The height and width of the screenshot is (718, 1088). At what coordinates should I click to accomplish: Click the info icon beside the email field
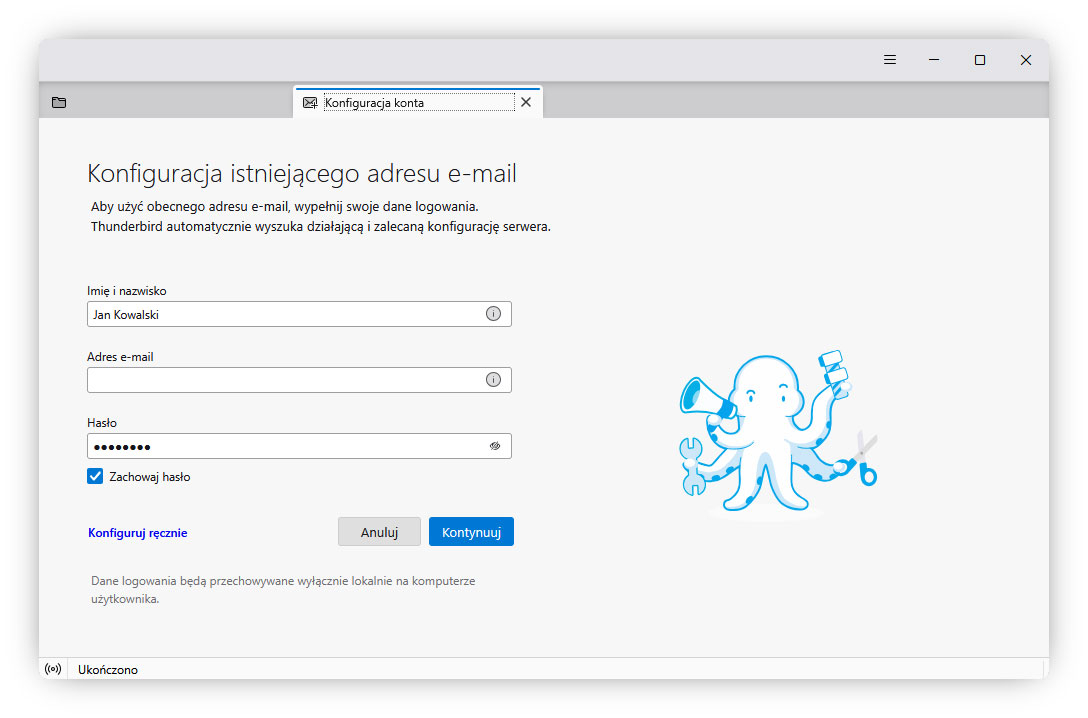click(492, 379)
